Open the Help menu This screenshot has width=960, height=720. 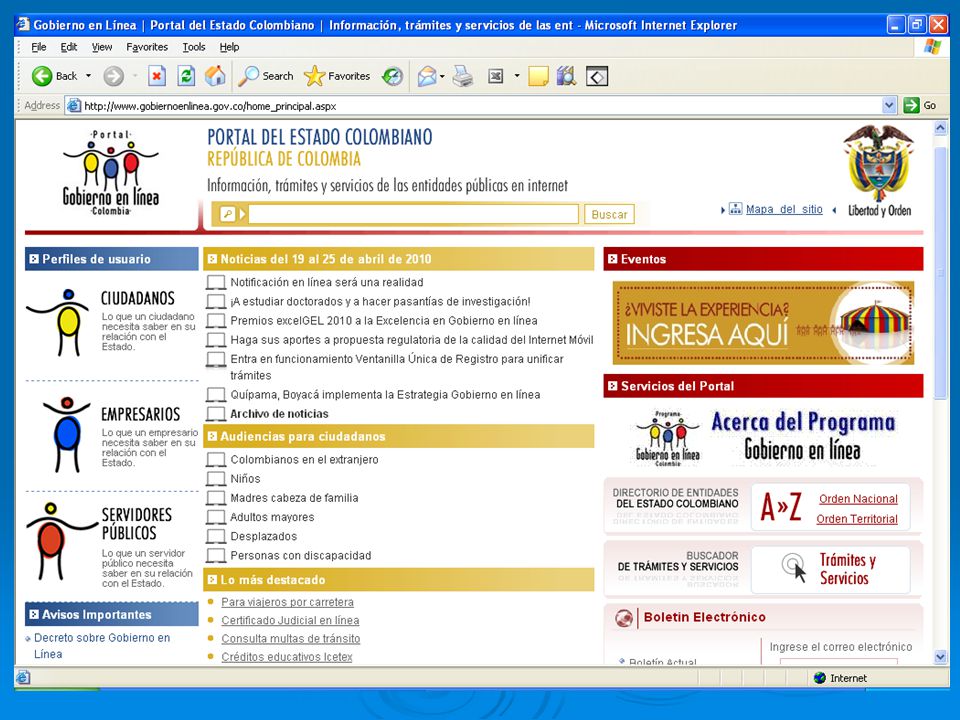point(229,47)
